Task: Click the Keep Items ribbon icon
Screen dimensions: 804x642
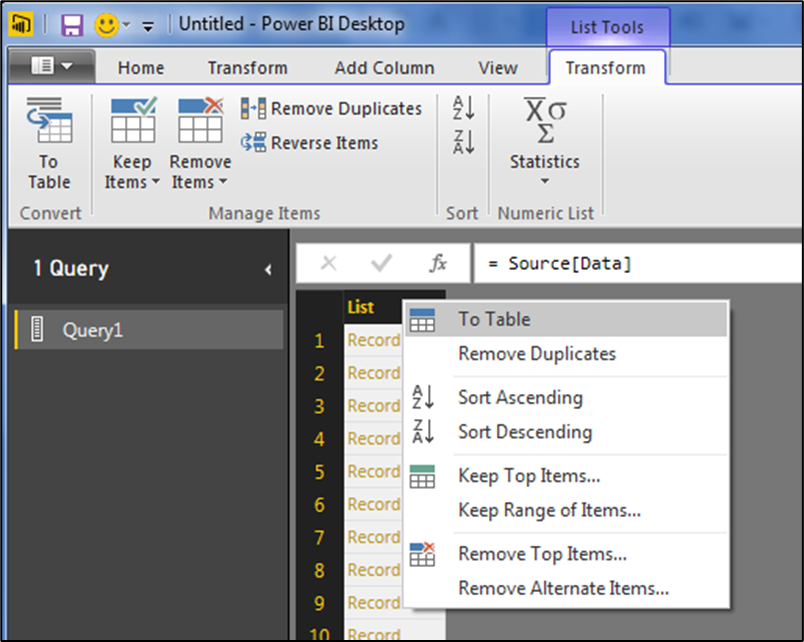Action: point(132,121)
